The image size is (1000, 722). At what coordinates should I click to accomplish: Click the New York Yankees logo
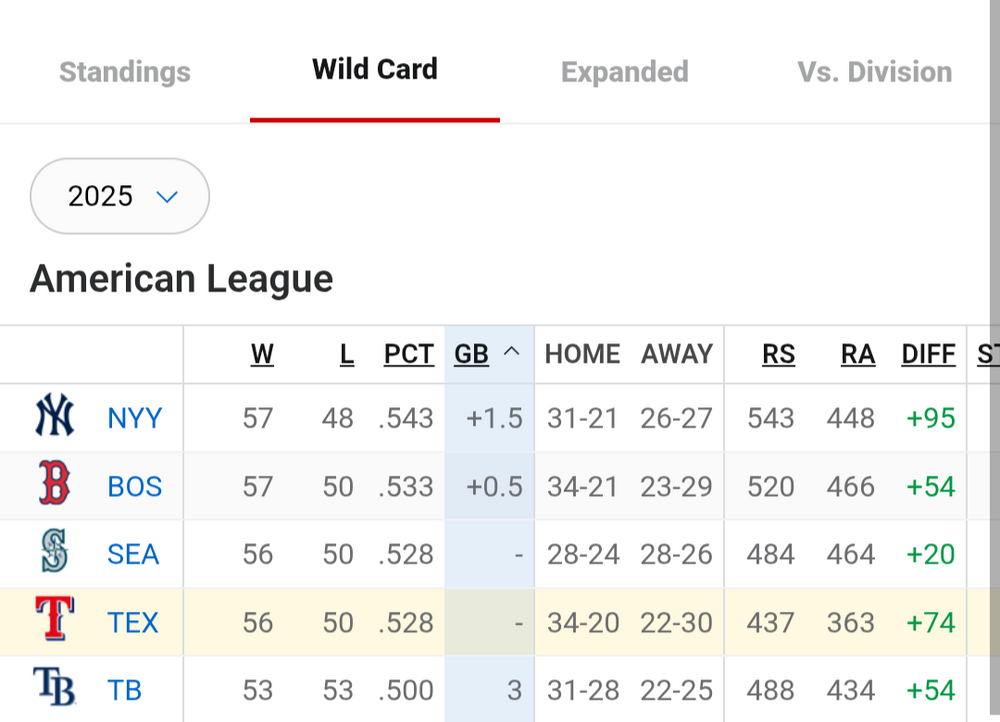55,417
